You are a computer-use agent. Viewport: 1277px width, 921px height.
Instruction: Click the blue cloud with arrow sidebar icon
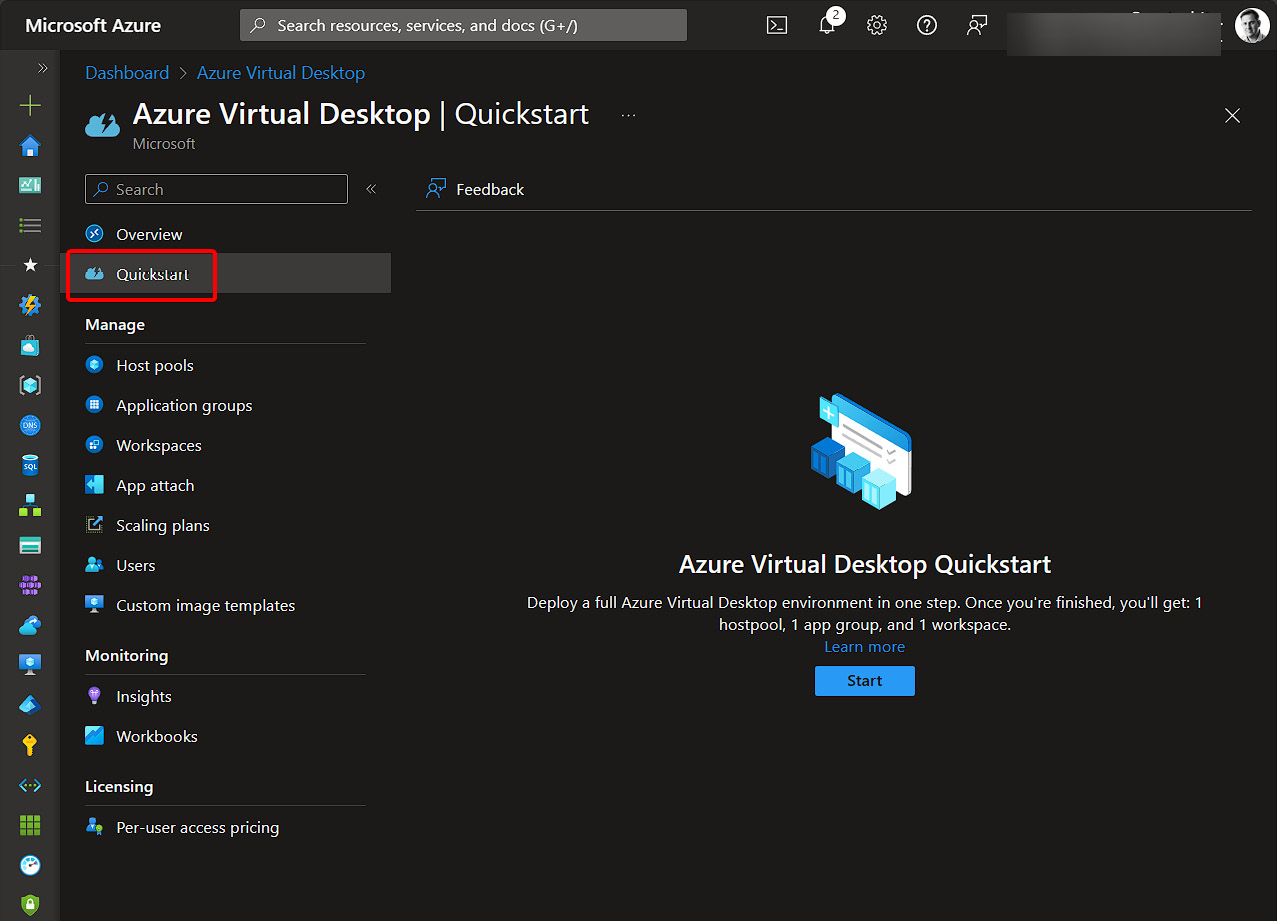[x=30, y=625]
